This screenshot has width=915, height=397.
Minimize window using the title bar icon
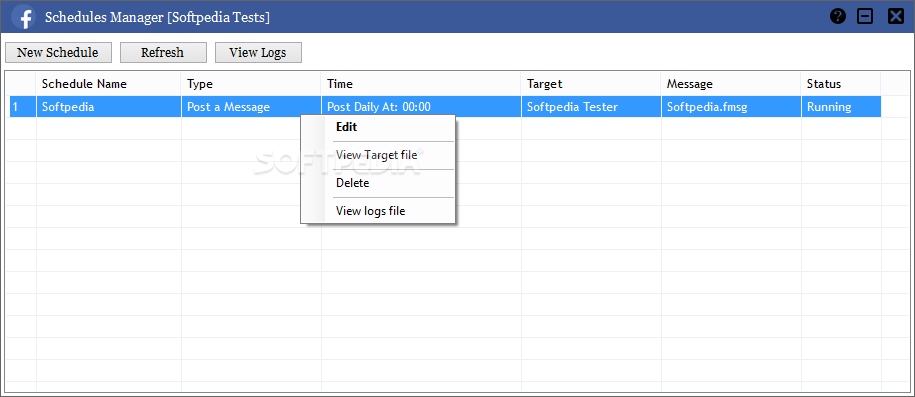[x=865, y=16]
